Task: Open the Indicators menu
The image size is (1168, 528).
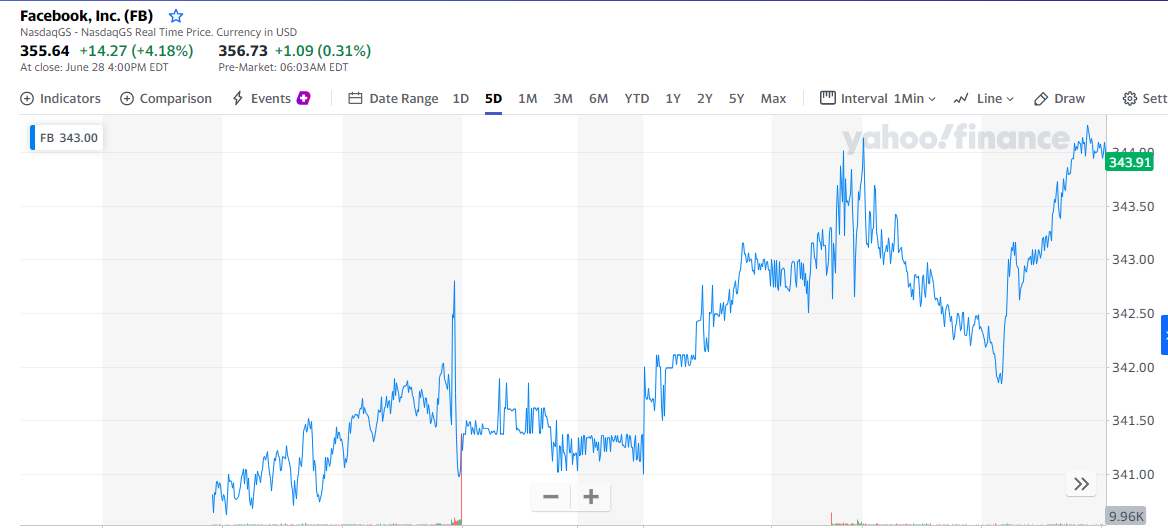Action: [x=60, y=98]
